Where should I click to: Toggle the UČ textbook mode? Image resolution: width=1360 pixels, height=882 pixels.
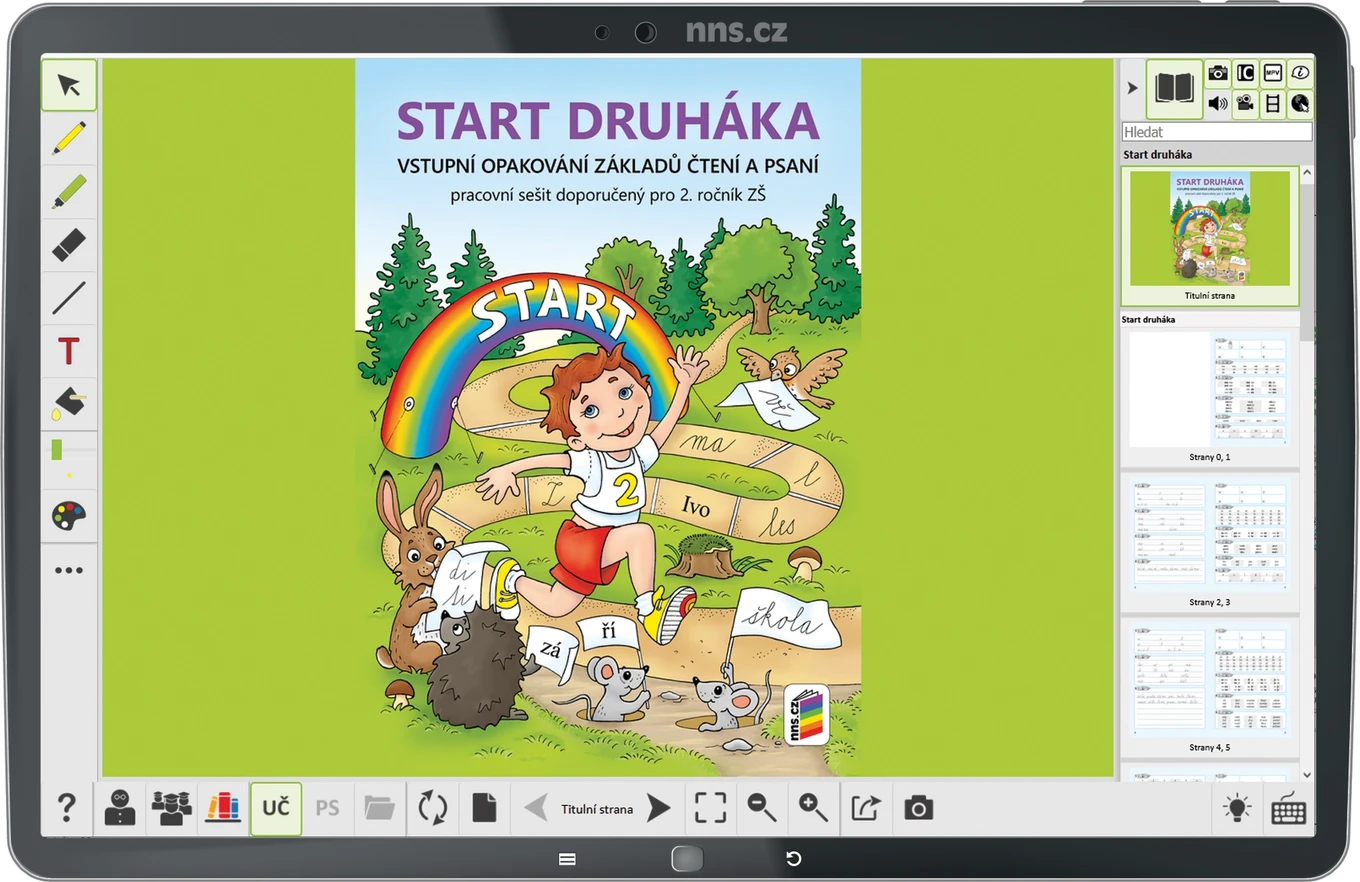click(275, 808)
